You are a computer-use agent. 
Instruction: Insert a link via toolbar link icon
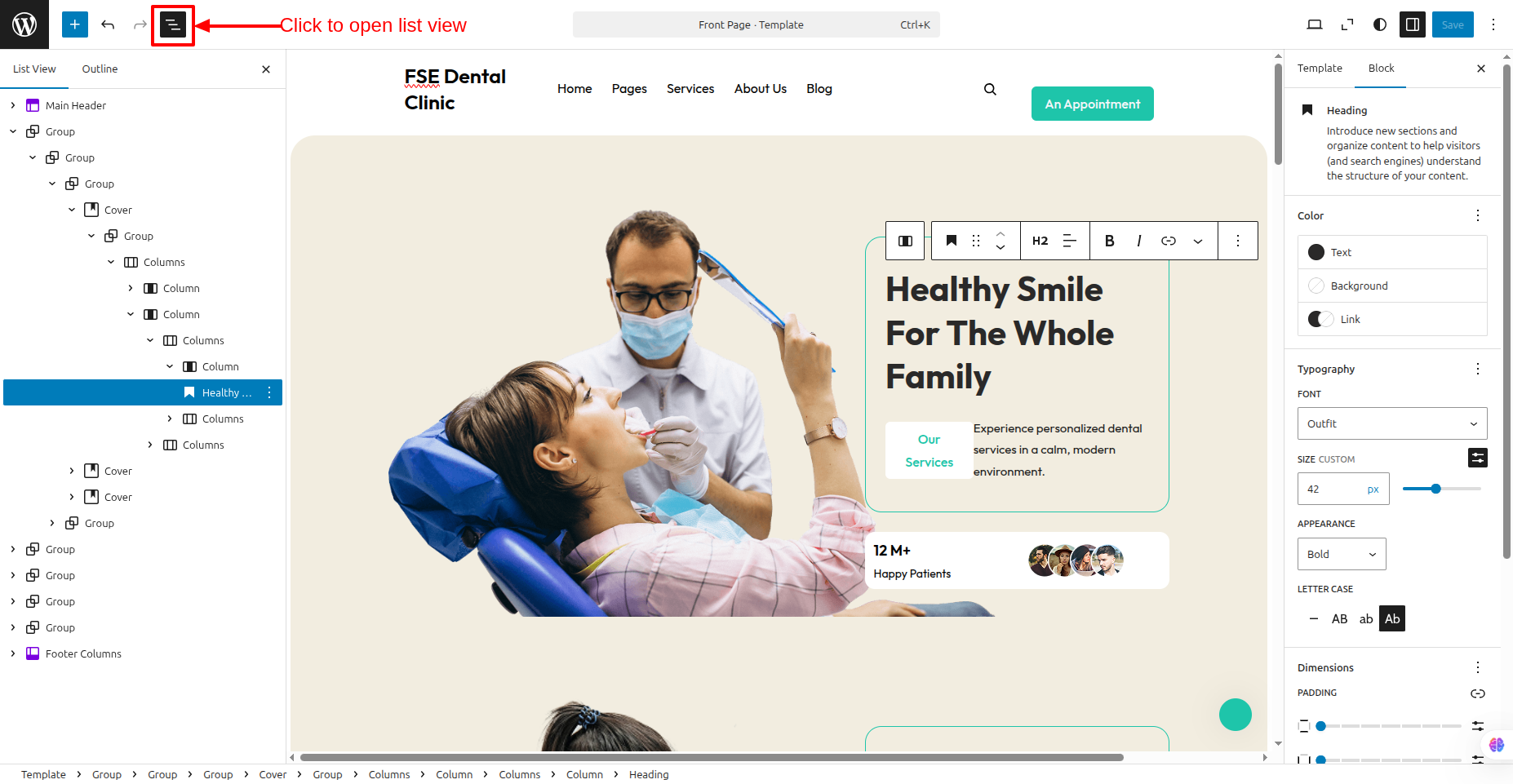[x=1169, y=241]
